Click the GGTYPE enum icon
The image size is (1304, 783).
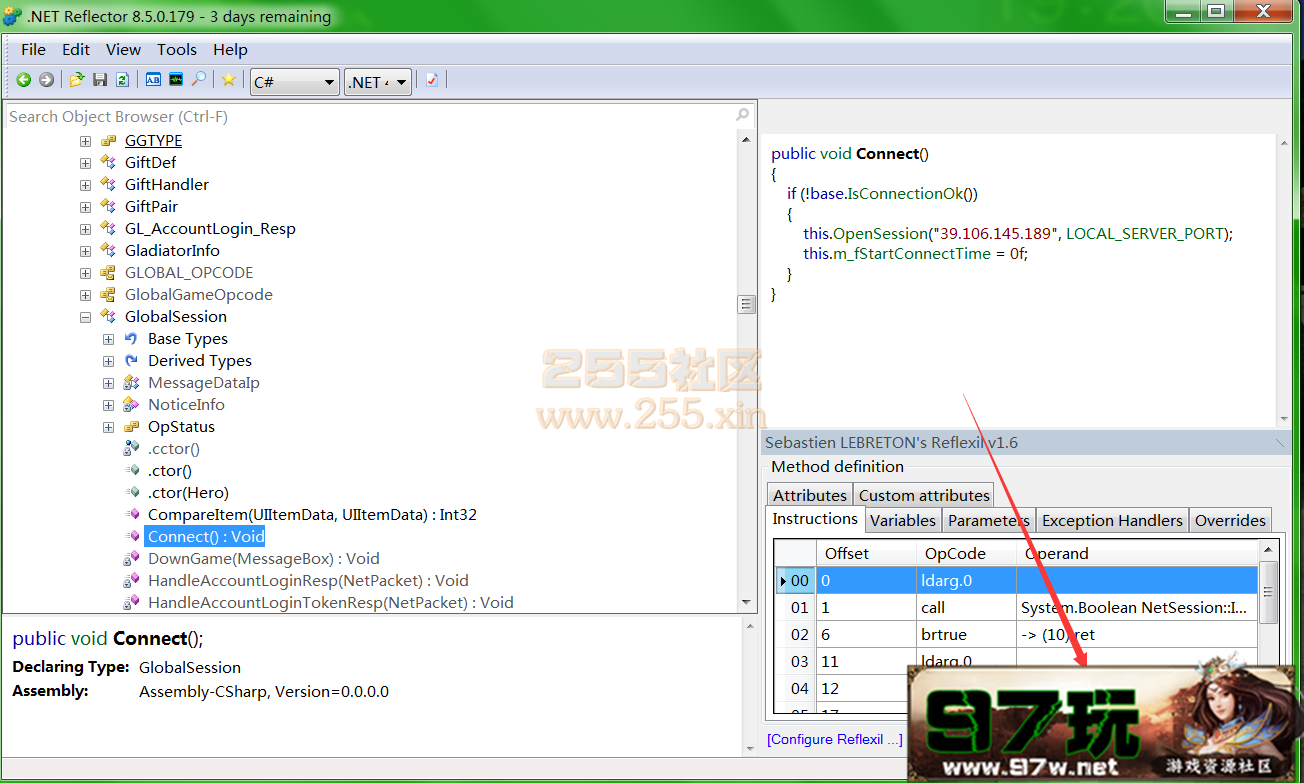click(109, 140)
